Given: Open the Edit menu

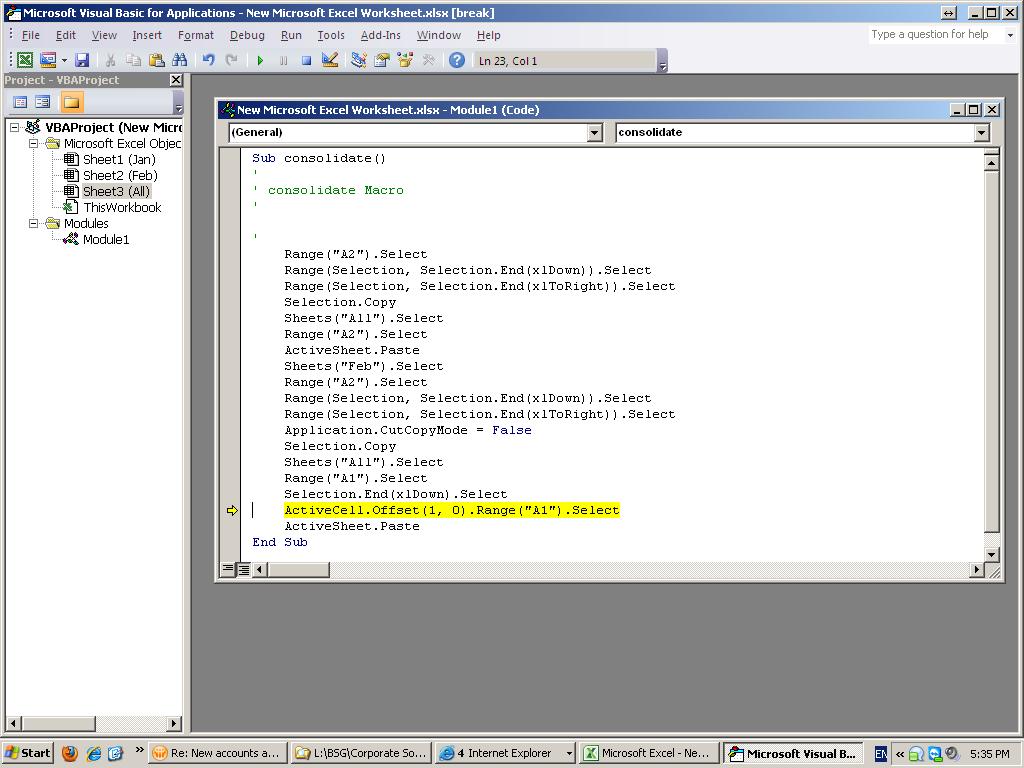Looking at the screenshot, I should [65, 35].
